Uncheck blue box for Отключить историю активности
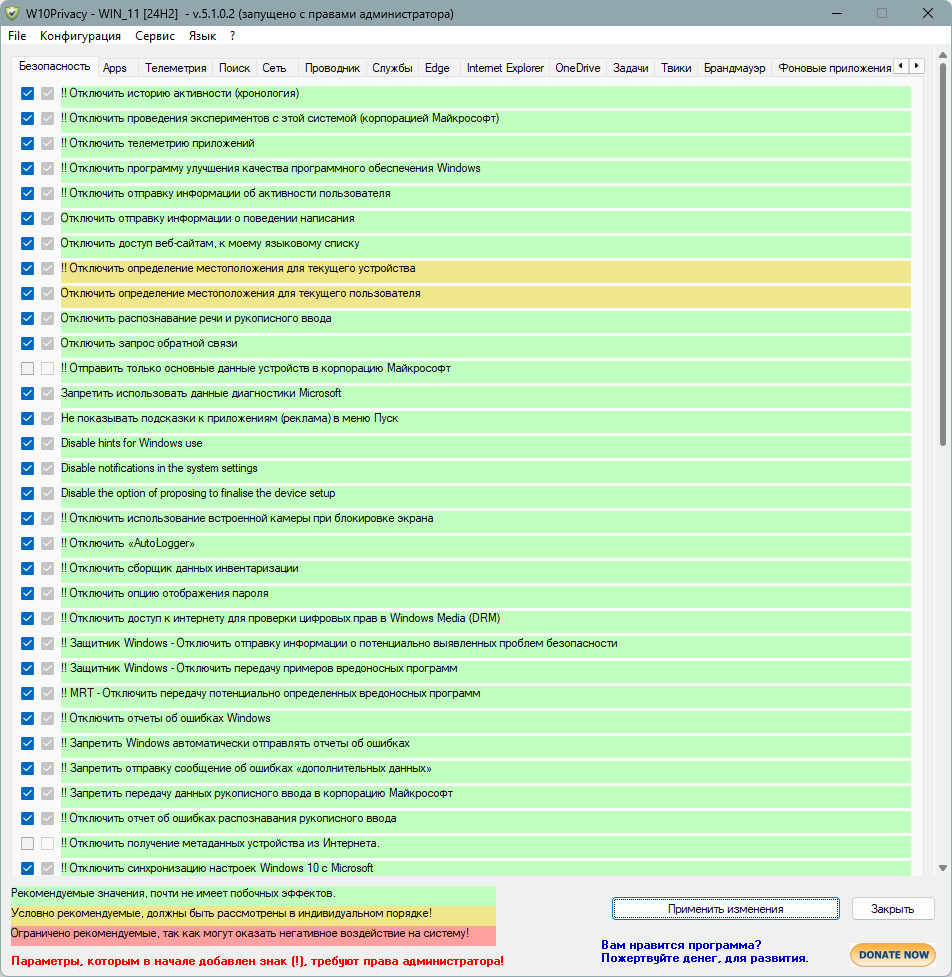 pos(27,93)
